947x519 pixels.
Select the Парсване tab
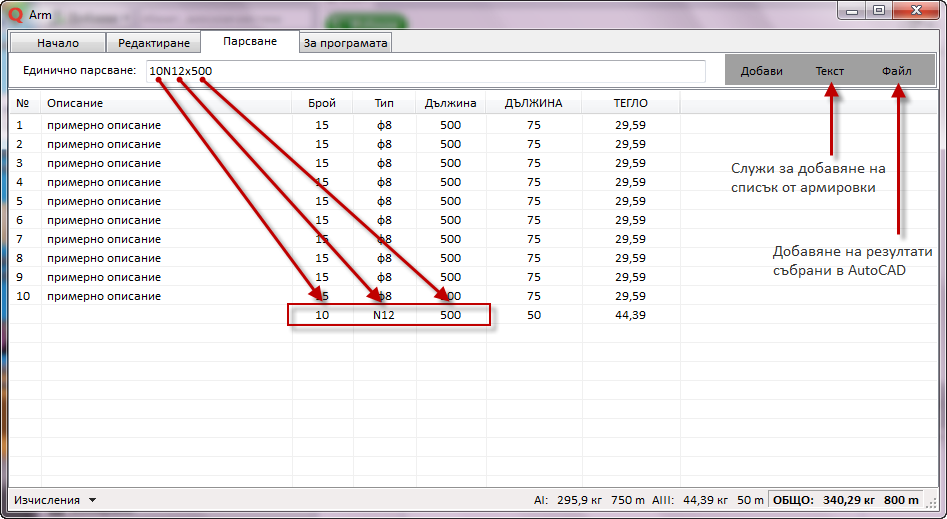point(250,42)
